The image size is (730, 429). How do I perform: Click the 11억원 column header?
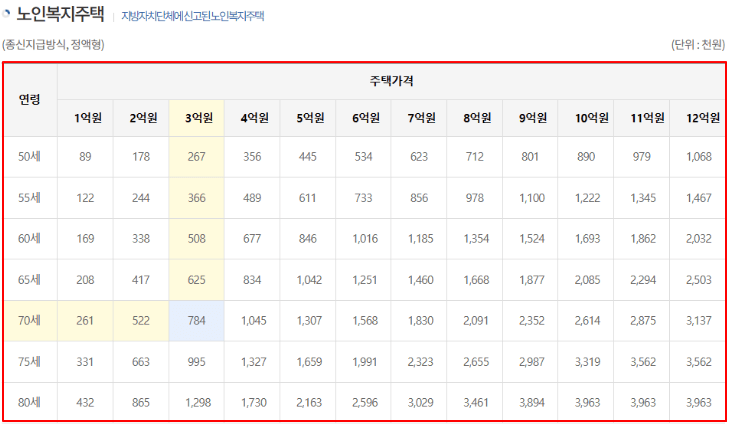pyautogui.click(x=642, y=118)
